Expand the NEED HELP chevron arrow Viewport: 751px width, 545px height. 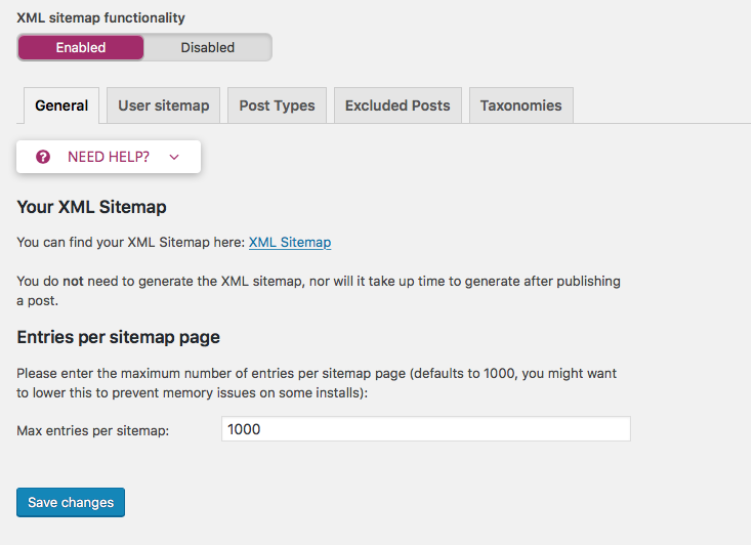[174, 157]
